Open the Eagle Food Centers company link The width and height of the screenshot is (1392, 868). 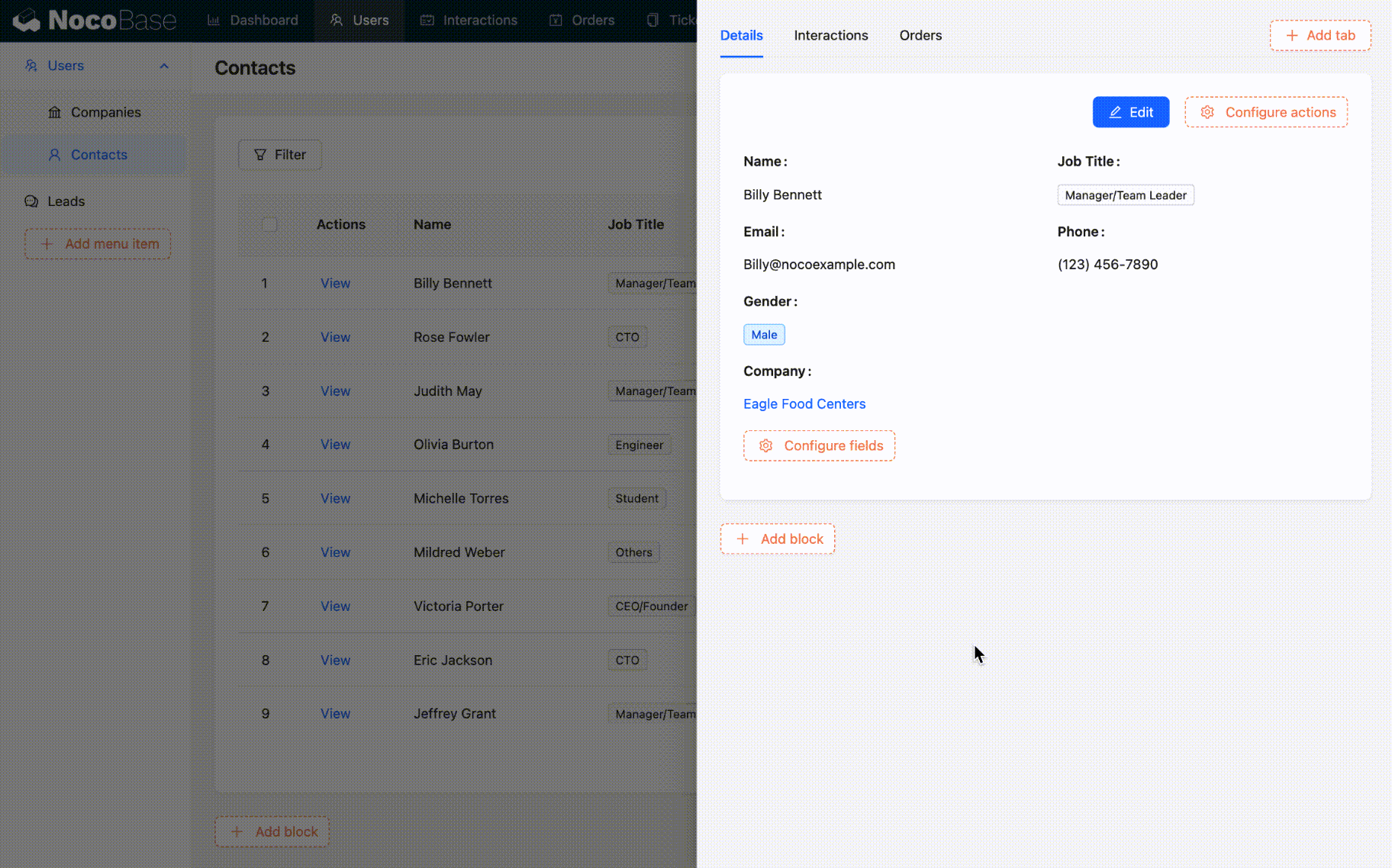(804, 403)
